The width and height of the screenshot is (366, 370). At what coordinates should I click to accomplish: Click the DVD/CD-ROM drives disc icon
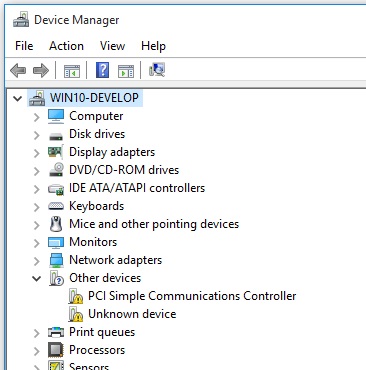click(x=56, y=170)
